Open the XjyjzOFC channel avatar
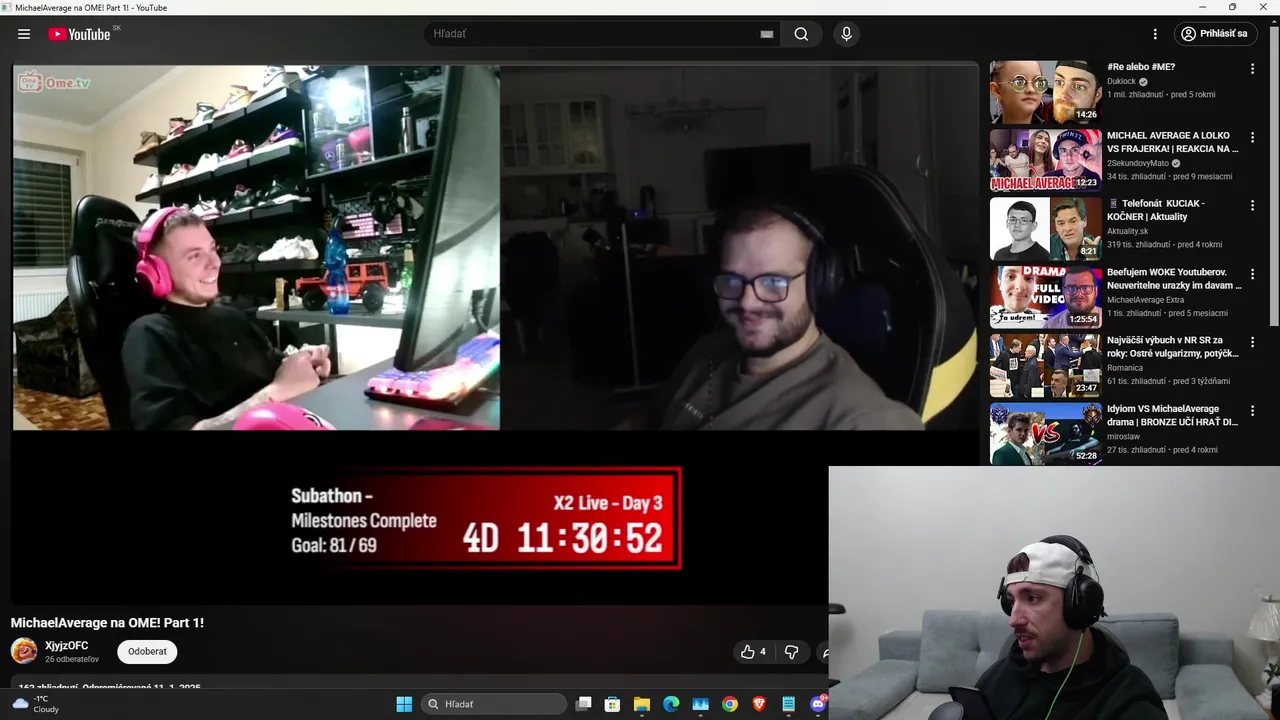This screenshot has height=720, width=1280. point(24,651)
